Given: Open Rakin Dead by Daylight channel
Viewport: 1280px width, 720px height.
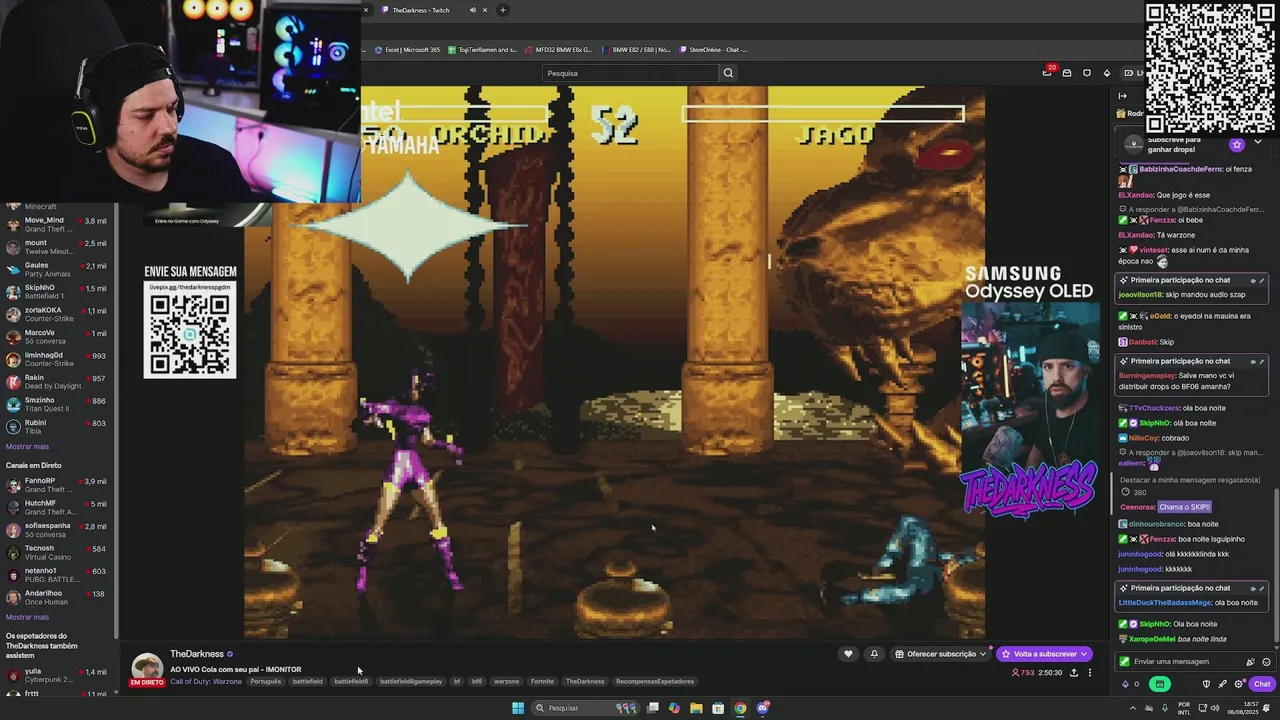Looking at the screenshot, I should [57, 381].
